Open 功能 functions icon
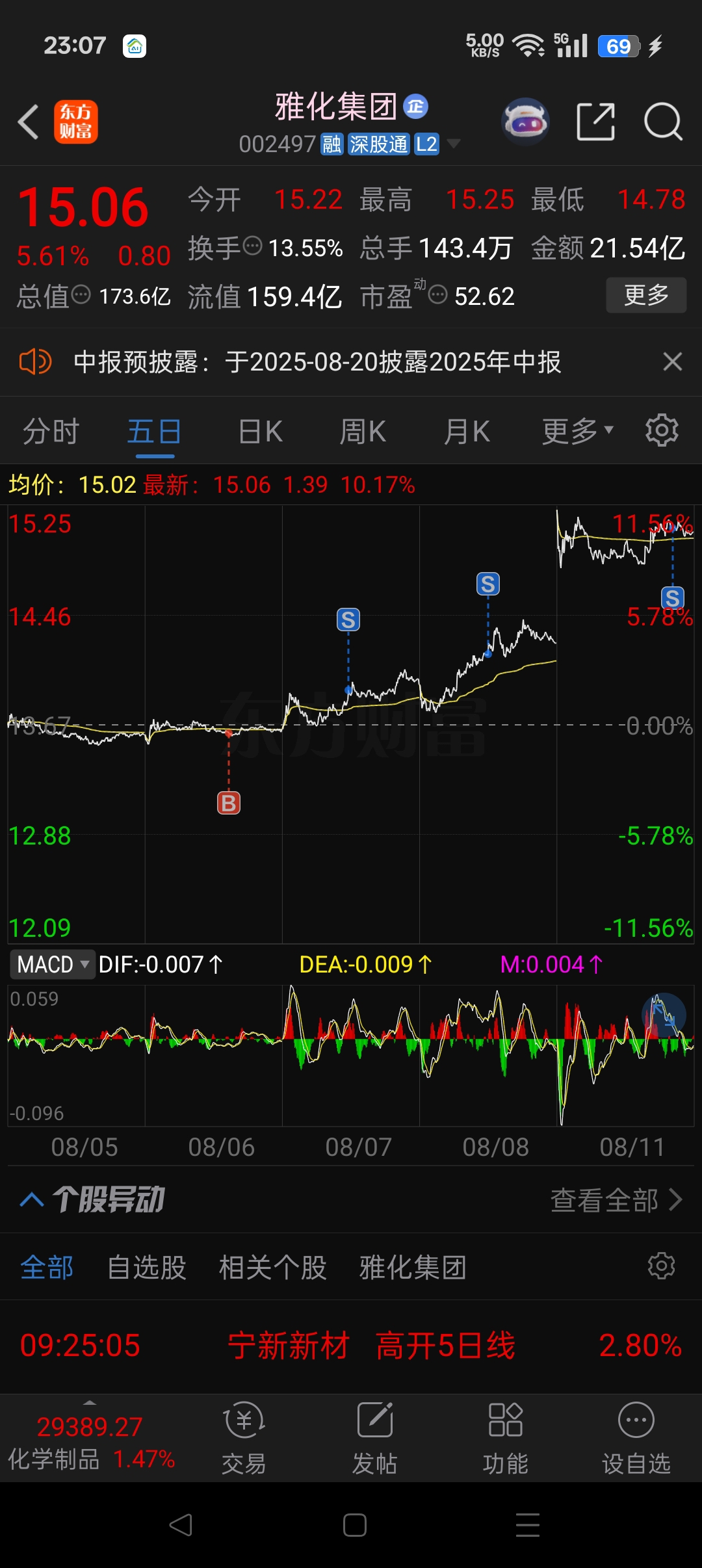Image resolution: width=702 pixels, height=1568 pixels. point(506,1439)
